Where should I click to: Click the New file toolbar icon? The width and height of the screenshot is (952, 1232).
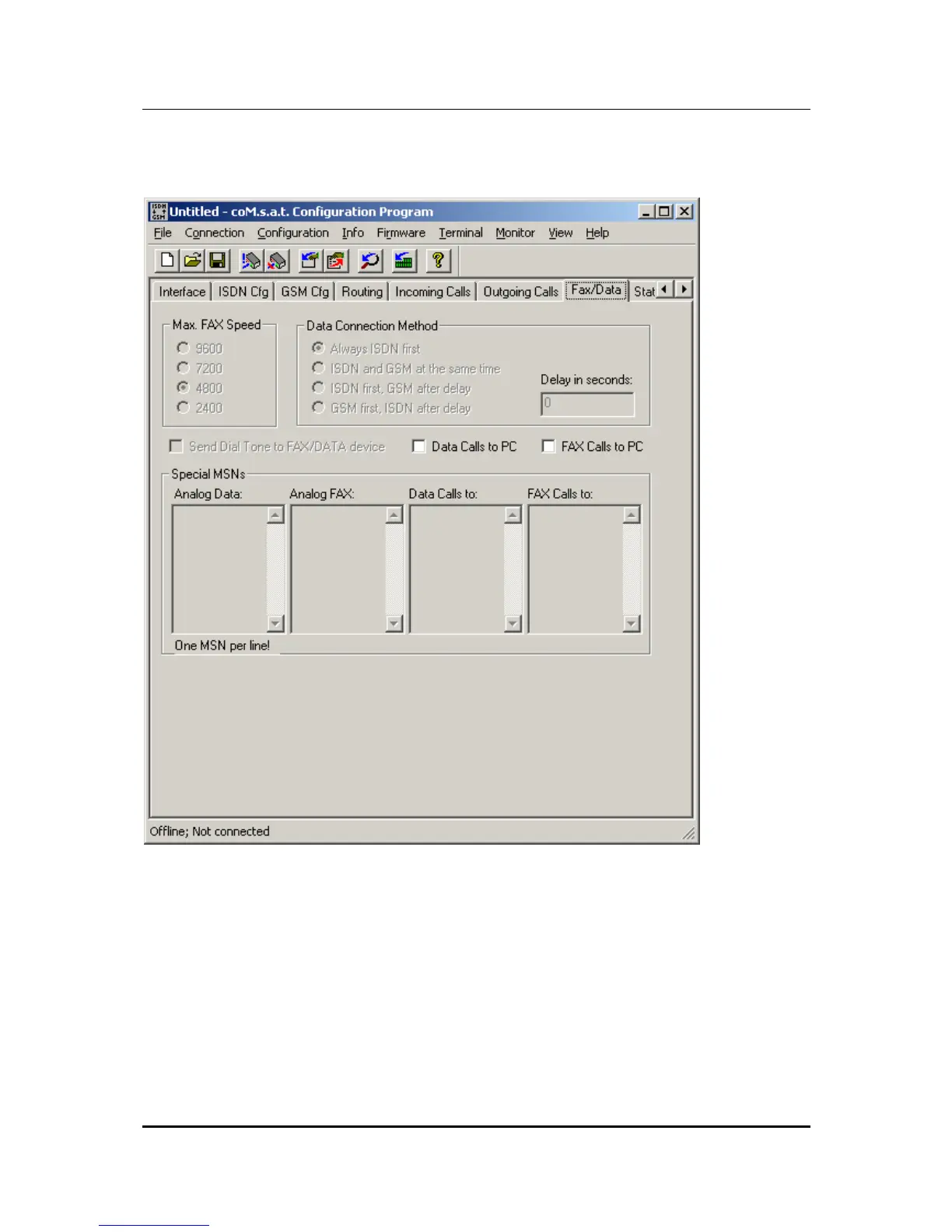pyautogui.click(x=166, y=261)
